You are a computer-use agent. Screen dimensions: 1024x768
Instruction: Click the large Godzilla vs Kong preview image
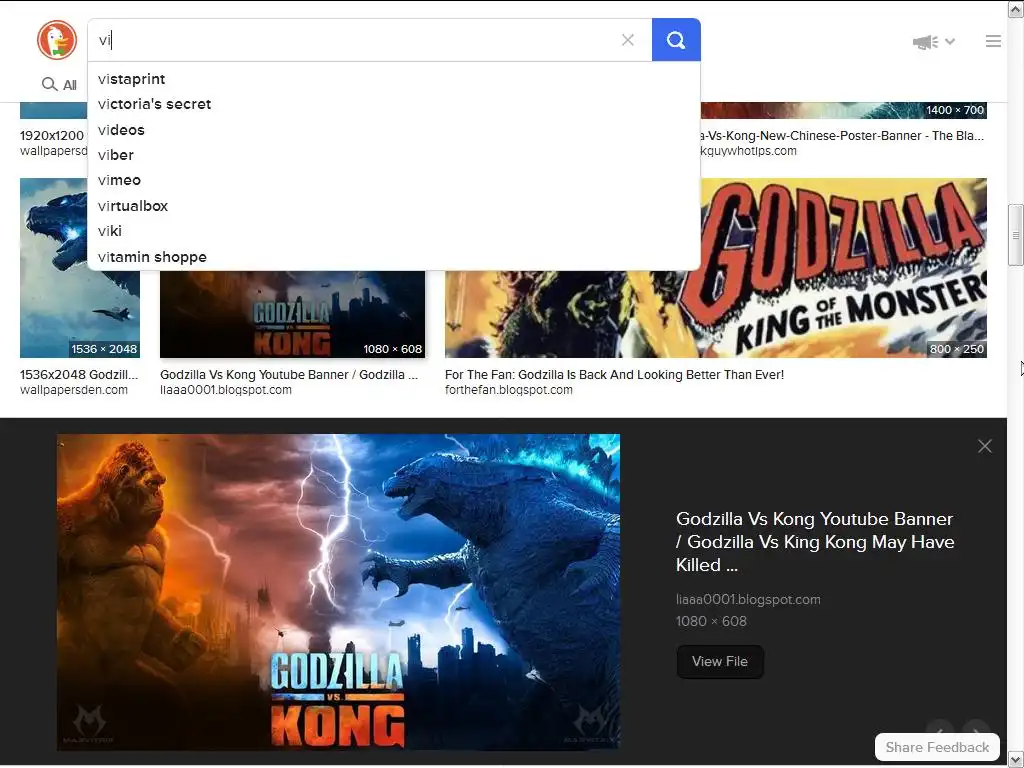(x=338, y=592)
